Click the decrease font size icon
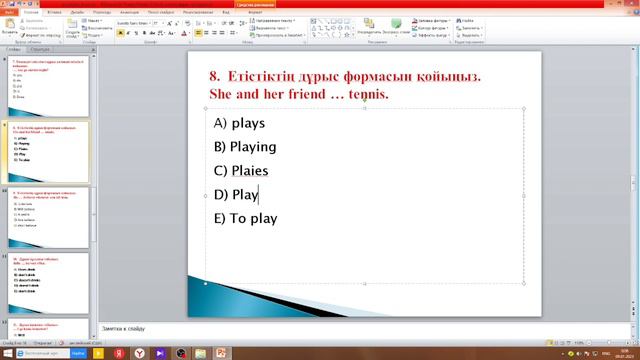This screenshot has width=640, height=360. click(x=177, y=24)
